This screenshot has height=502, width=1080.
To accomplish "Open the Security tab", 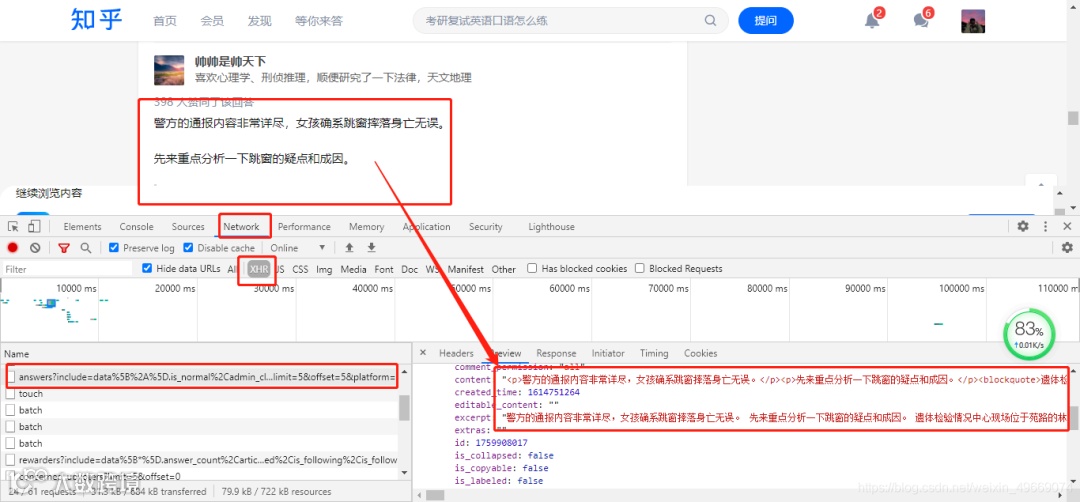I will click(486, 227).
